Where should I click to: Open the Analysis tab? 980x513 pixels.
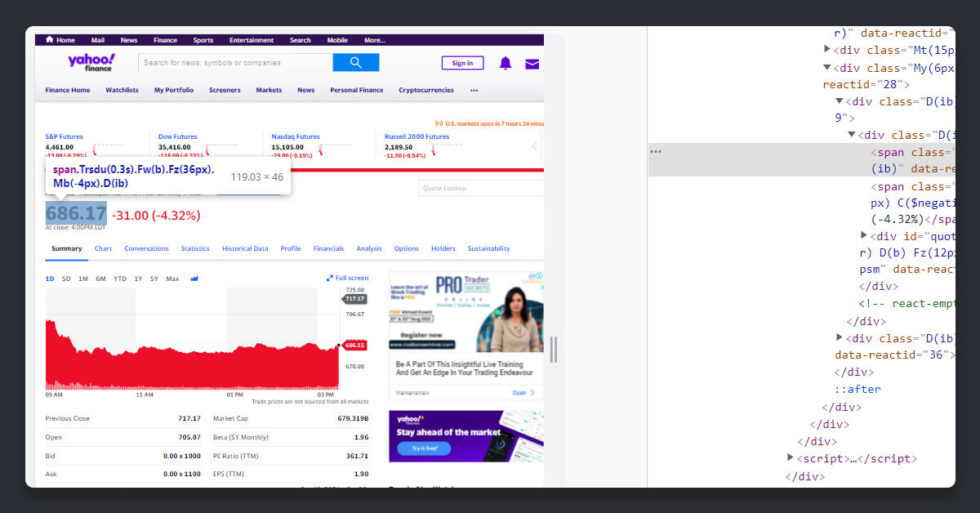click(369, 249)
